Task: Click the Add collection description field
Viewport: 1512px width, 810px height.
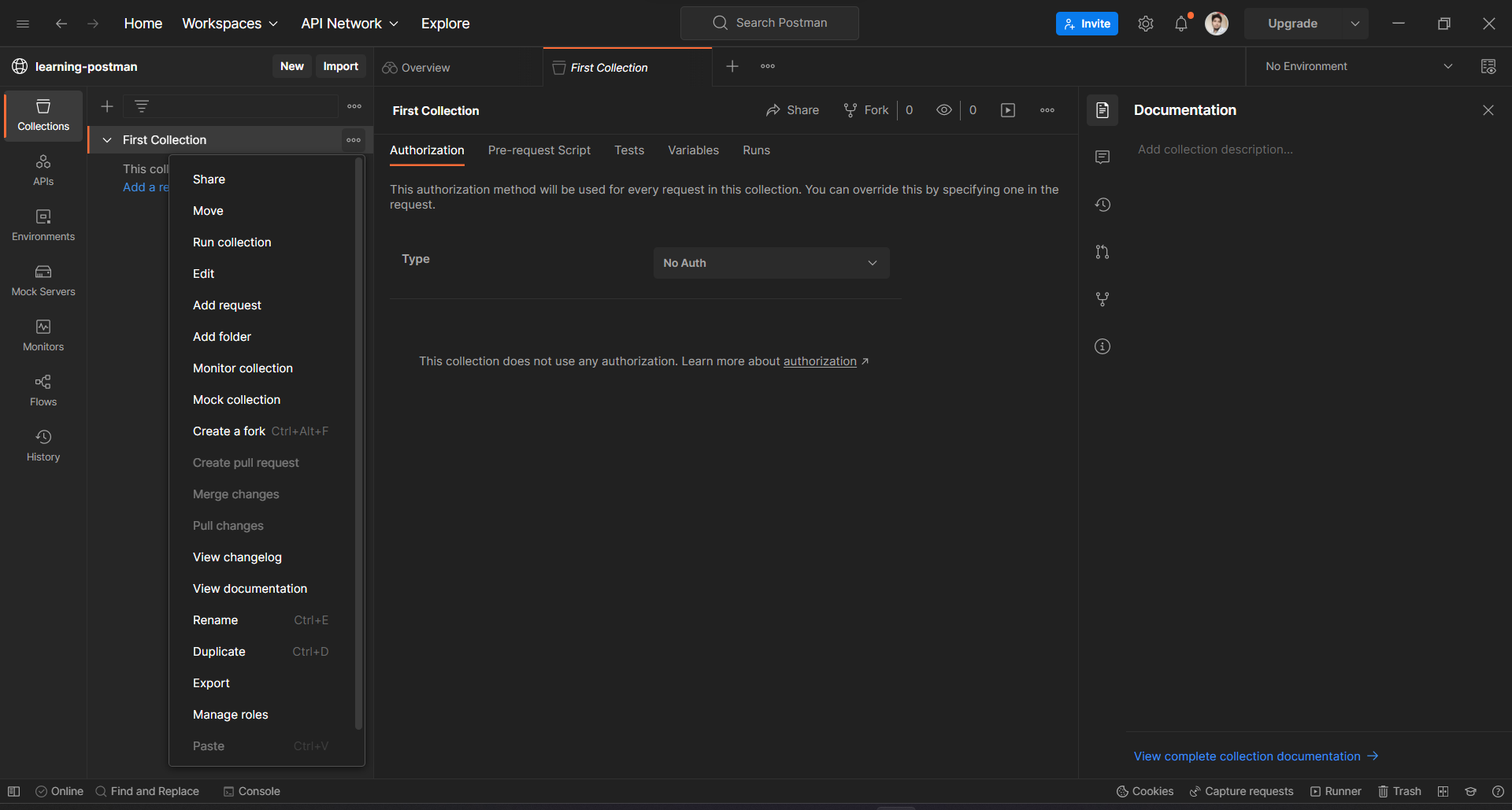Action: 1215,150
